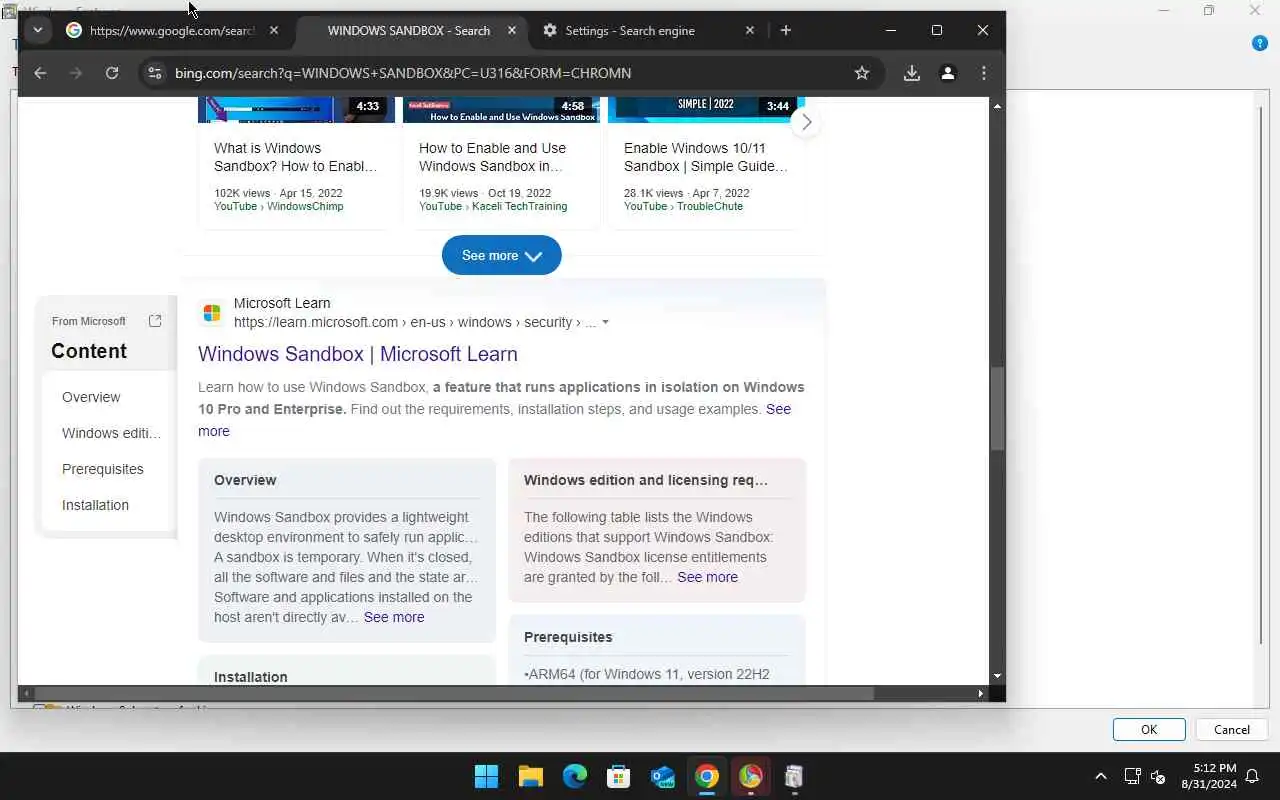Screen dimensions: 1280x800
Task: Go forward in browser history
Action: click(76, 73)
